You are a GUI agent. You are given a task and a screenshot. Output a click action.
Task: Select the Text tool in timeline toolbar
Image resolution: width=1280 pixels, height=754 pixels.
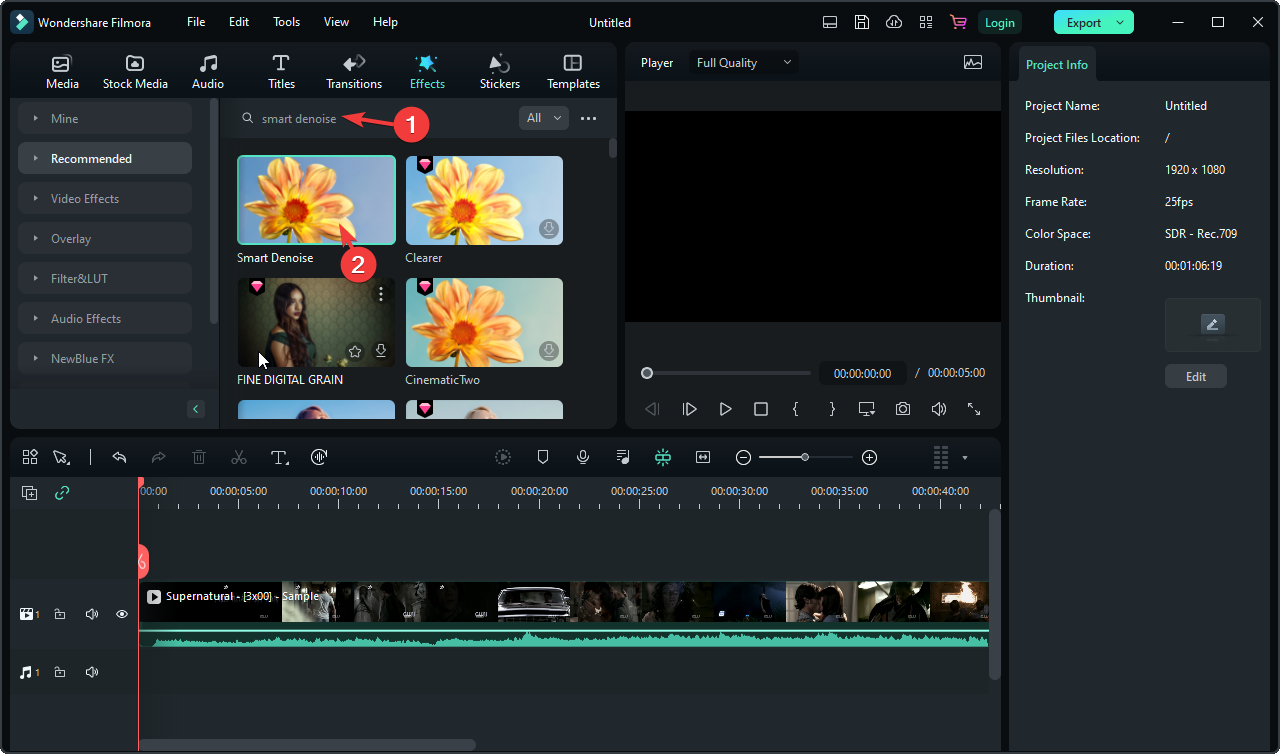pyautogui.click(x=279, y=457)
